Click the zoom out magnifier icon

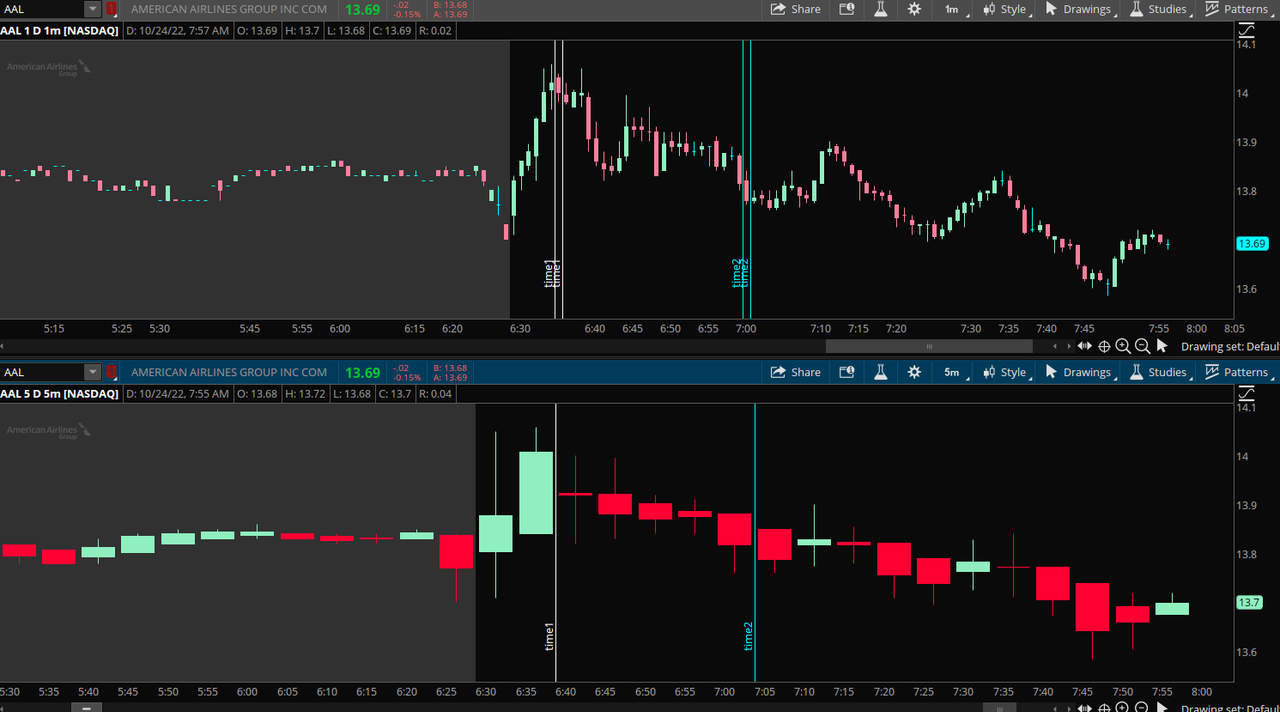pyautogui.click(x=1142, y=346)
